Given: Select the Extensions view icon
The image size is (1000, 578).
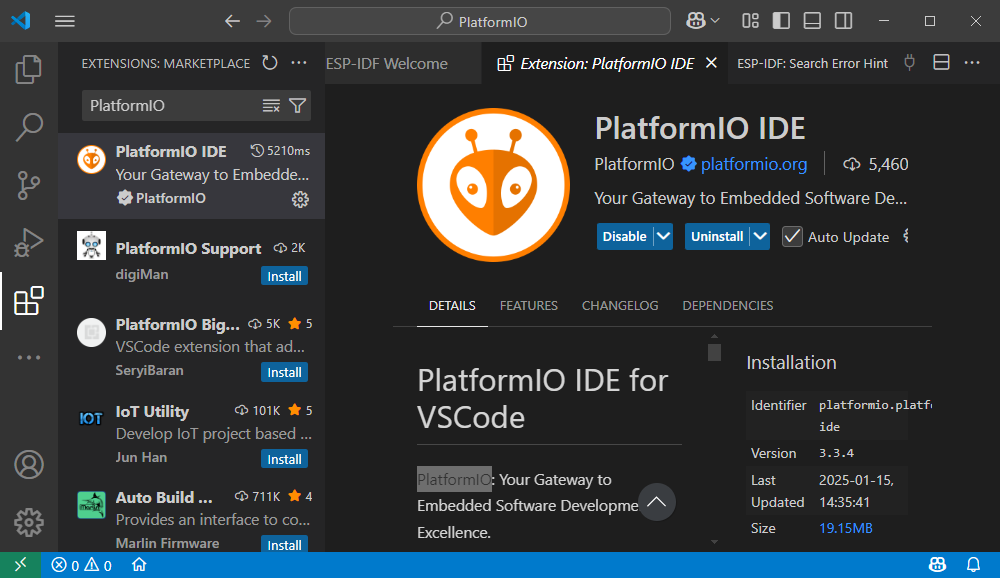Looking at the screenshot, I should point(29,300).
